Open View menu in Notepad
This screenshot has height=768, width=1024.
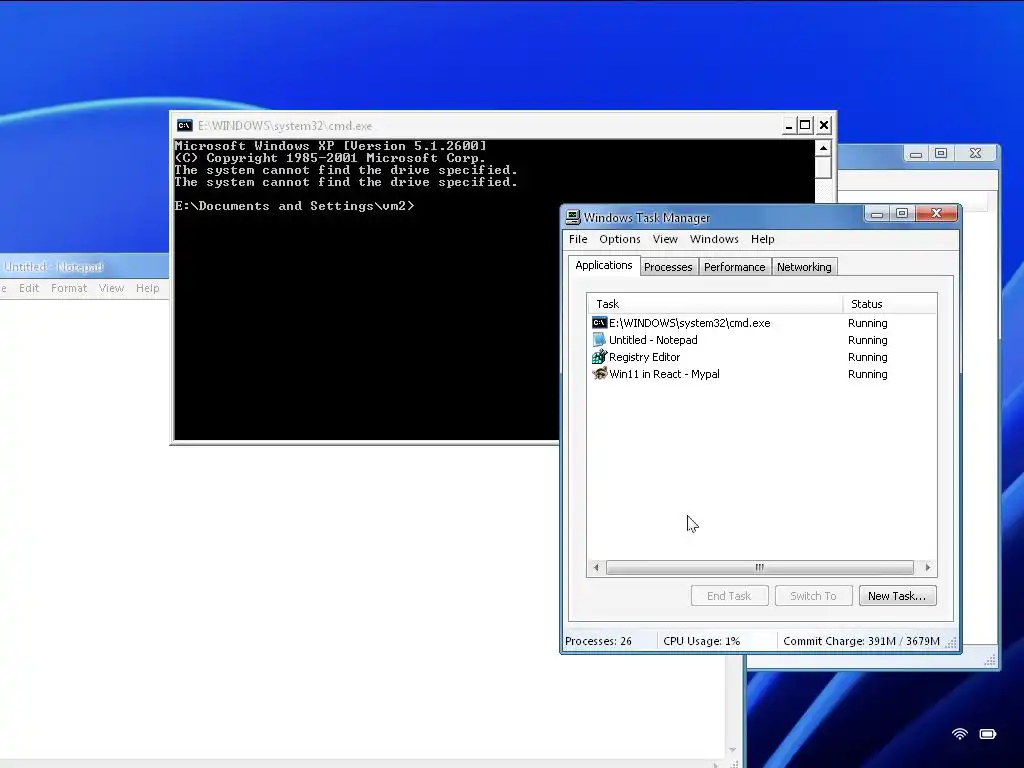pos(111,288)
